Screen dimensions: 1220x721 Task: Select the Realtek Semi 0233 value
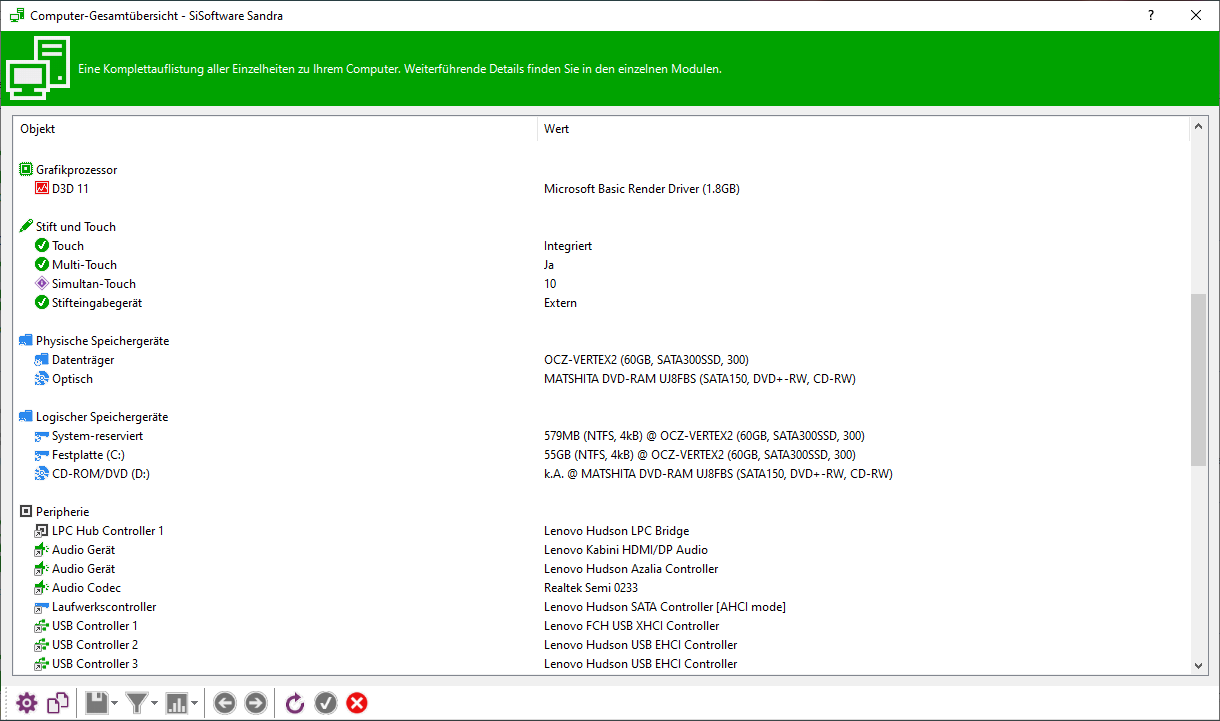pyautogui.click(x=591, y=588)
